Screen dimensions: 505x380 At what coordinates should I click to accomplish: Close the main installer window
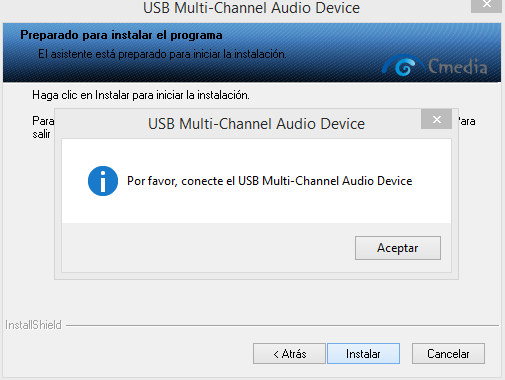(x=486, y=5)
